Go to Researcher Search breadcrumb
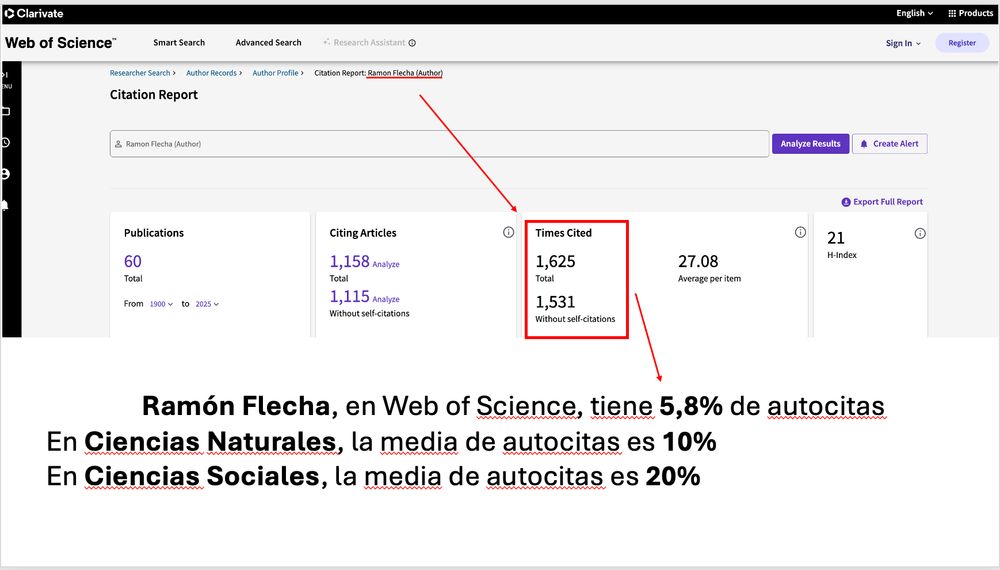1000x570 pixels. point(140,73)
